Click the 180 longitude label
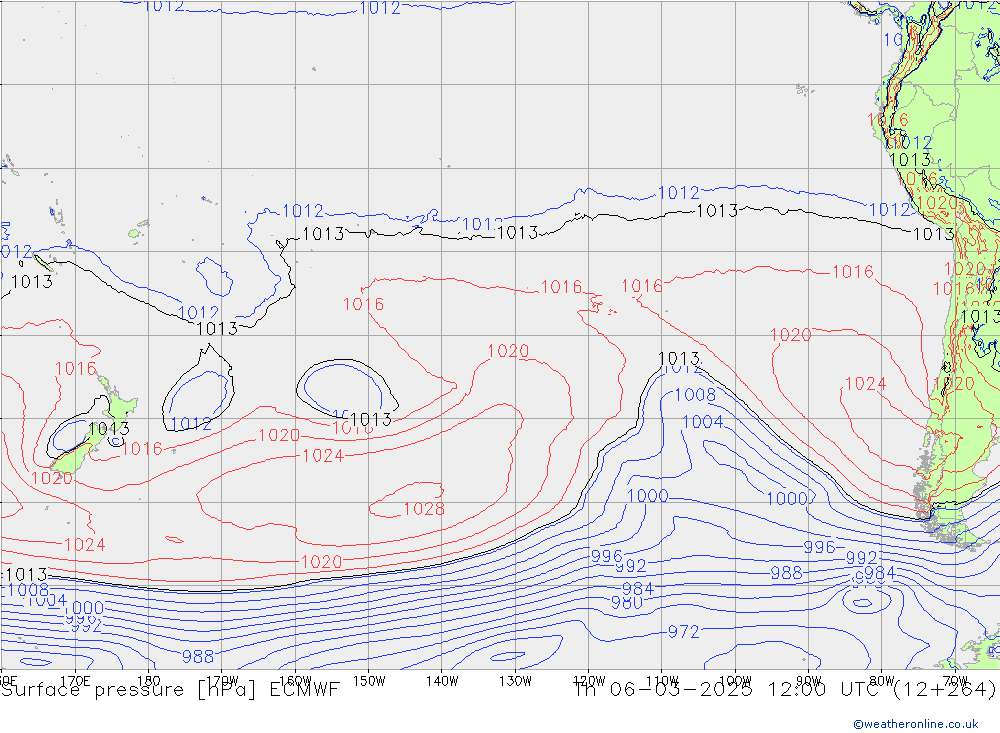Screen dimensions: 1000x733 (149, 681)
